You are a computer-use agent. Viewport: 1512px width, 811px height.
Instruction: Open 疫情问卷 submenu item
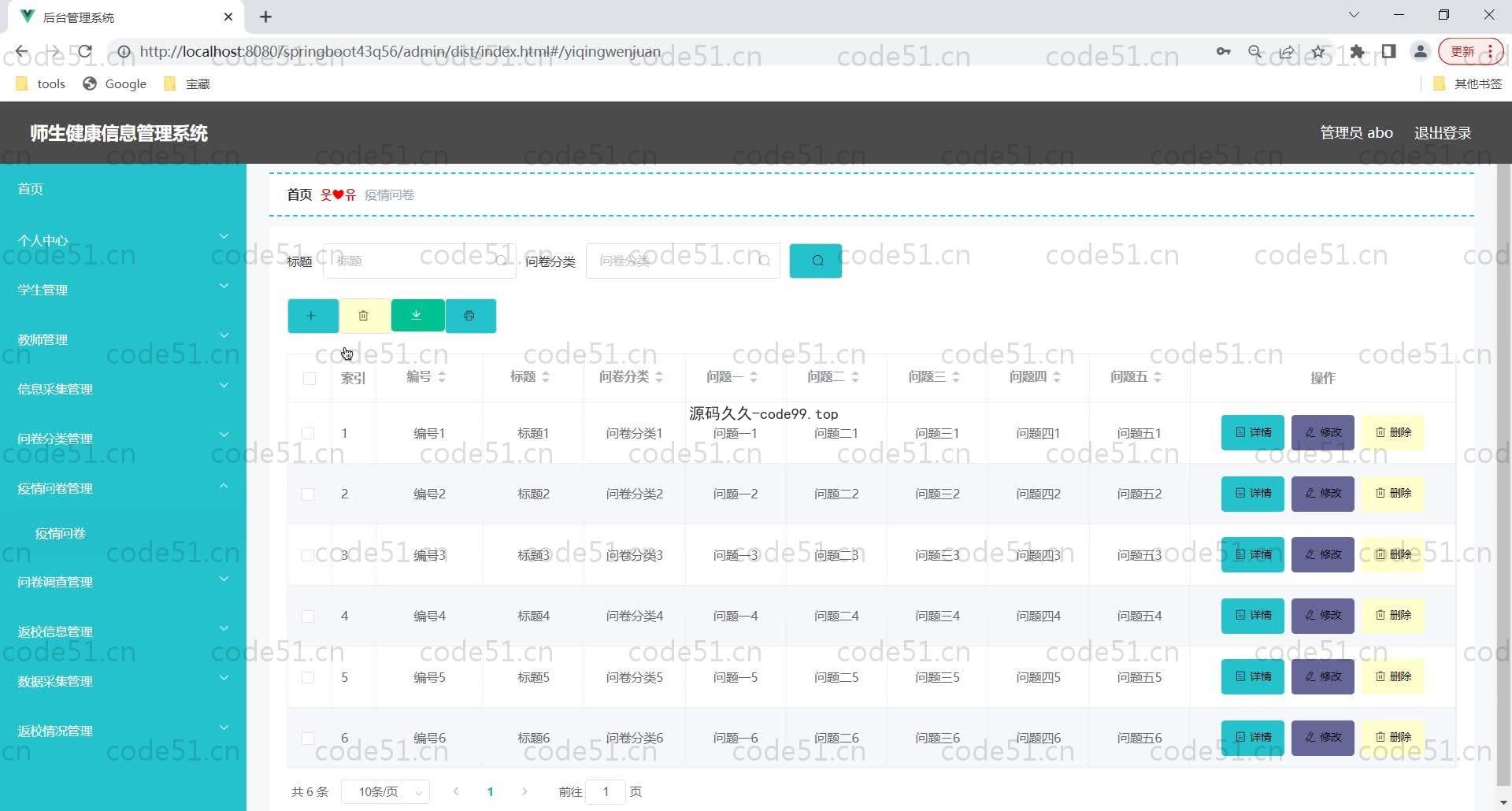[x=61, y=533]
